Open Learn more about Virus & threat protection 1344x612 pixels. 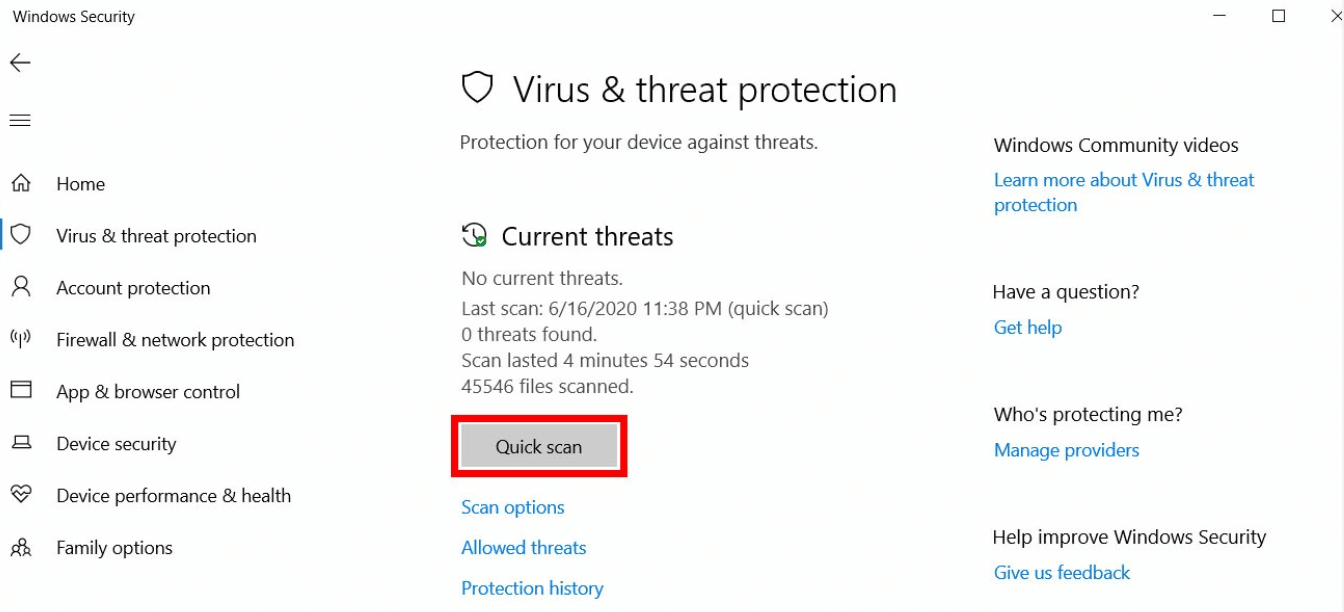[1123, 181]
